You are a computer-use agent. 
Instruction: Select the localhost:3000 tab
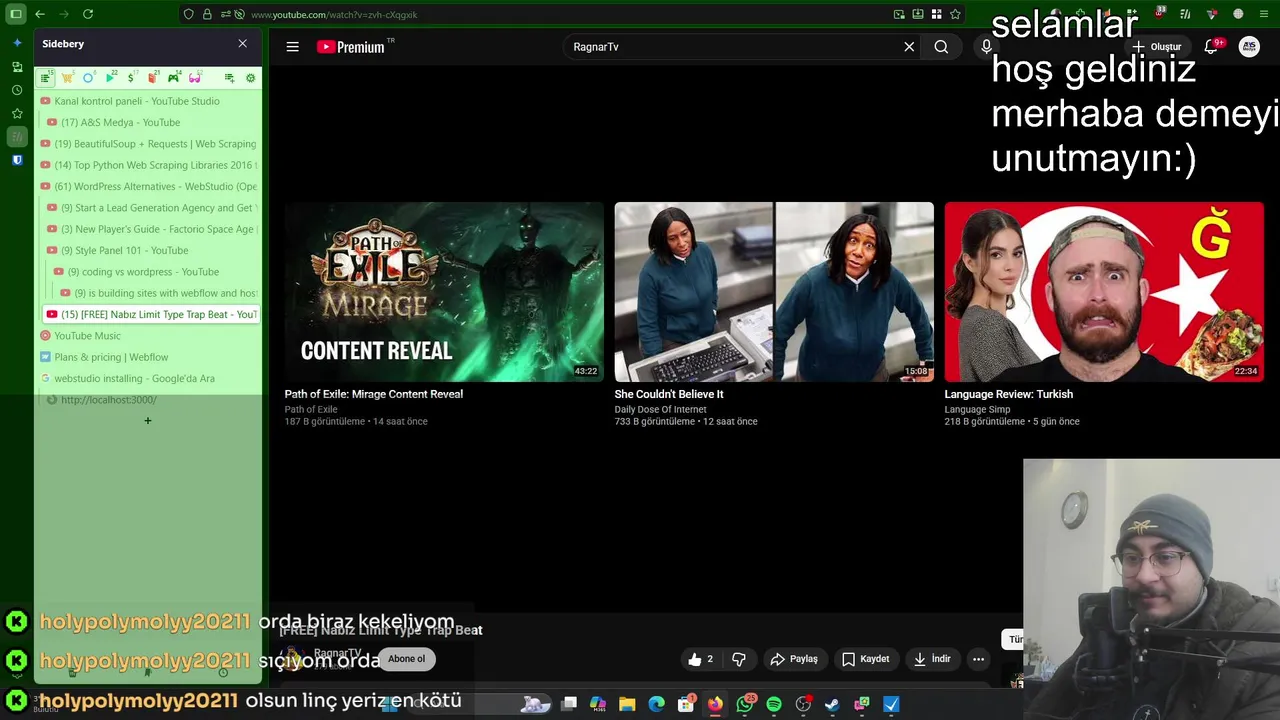151,400
